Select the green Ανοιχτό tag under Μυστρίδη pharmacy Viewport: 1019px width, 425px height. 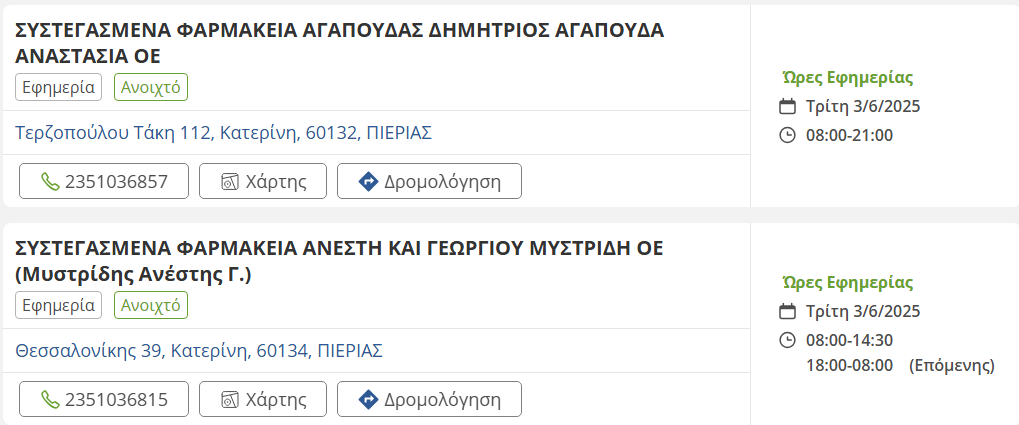[151, 305]
